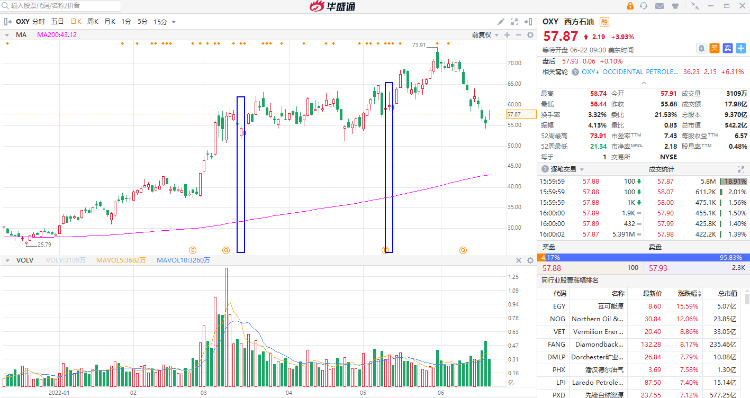Switch to the 五日 five-day chart tab
The height and width of the screenshot is (398, 750).
tap(57, 22)
